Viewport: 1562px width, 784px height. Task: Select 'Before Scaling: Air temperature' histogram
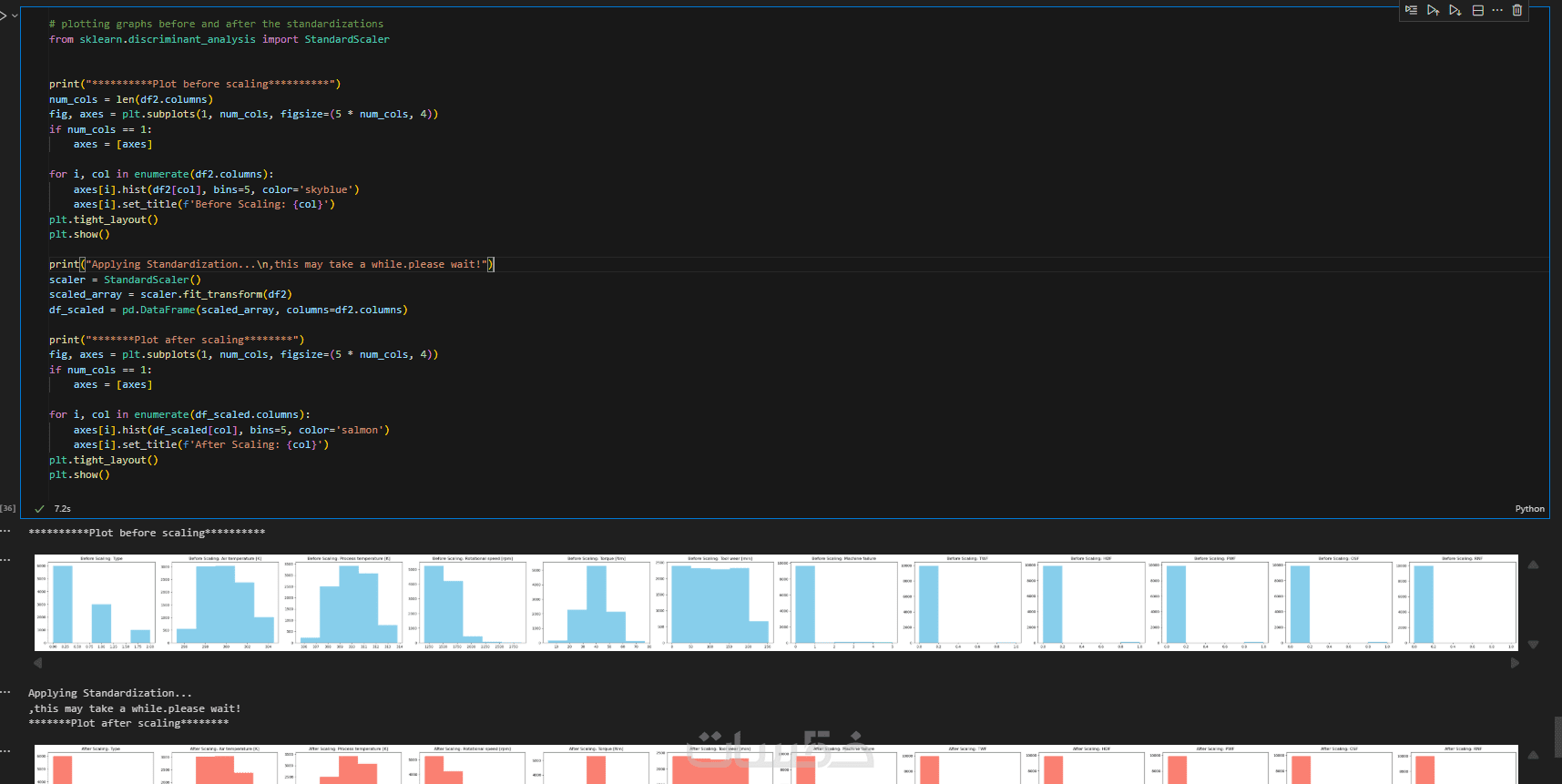(219, 602)
